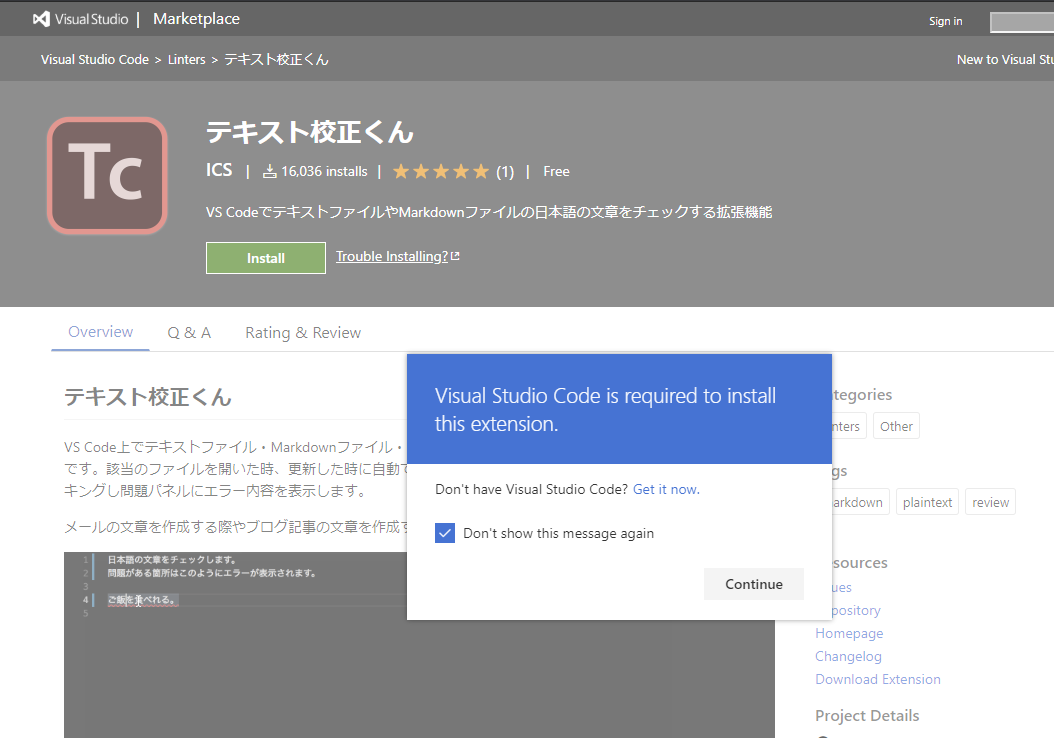The image size is (1054, 738).
Task: Open the Linters breadcrumb category
Action: pos(186,59)
